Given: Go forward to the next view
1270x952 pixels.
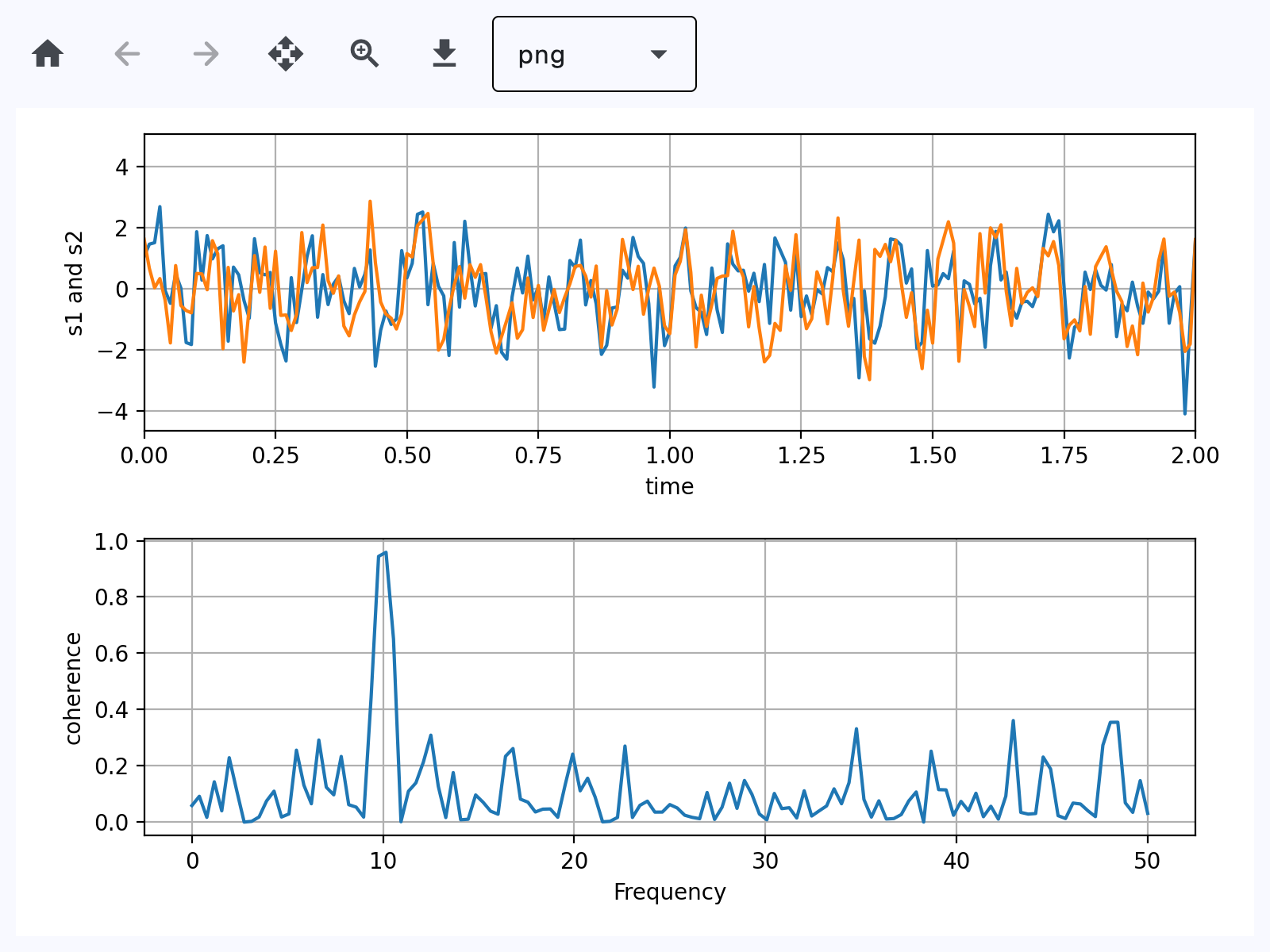Looking at the screenshot, I should click(x=206, y=54).
